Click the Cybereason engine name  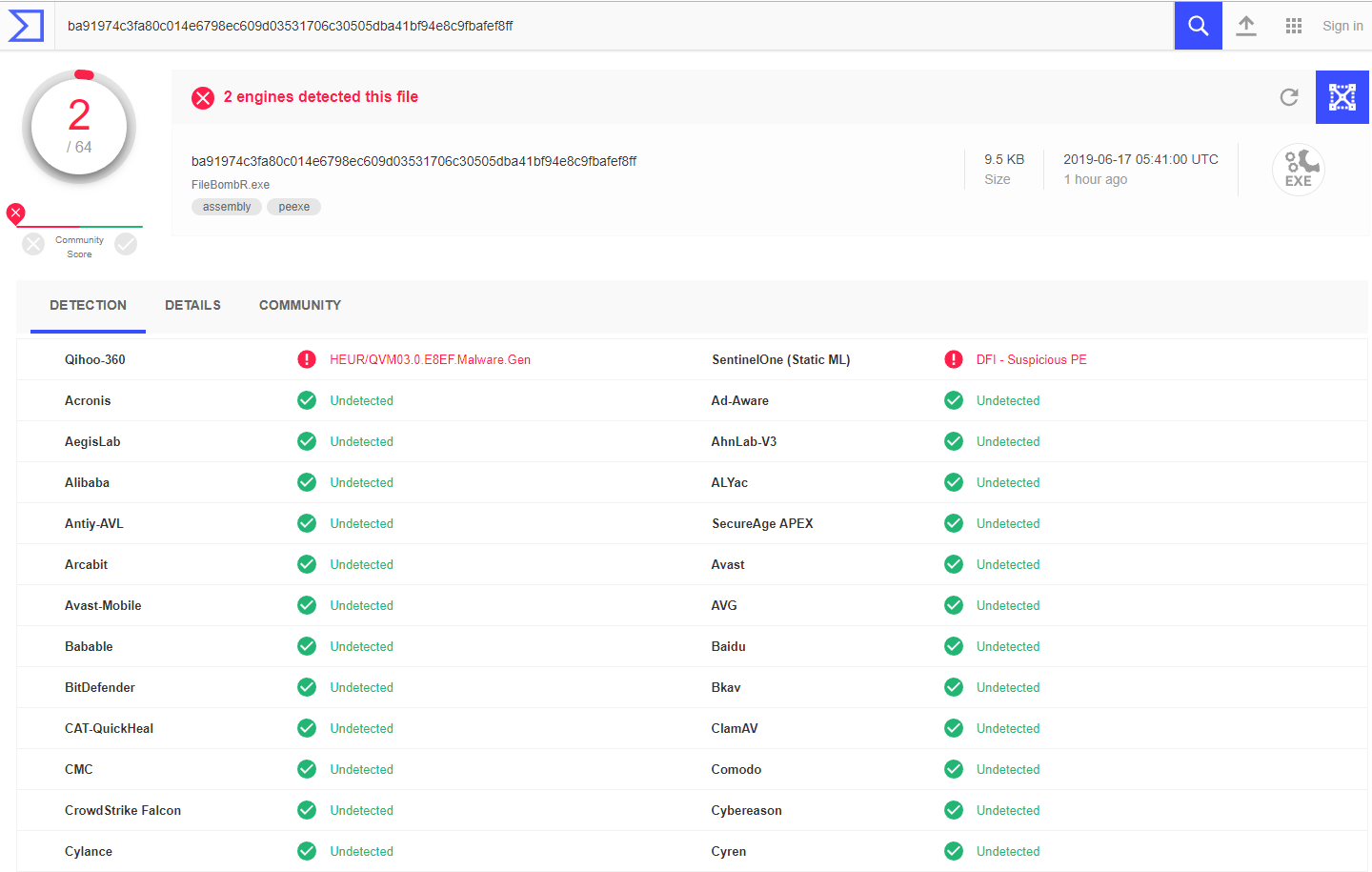746,810
